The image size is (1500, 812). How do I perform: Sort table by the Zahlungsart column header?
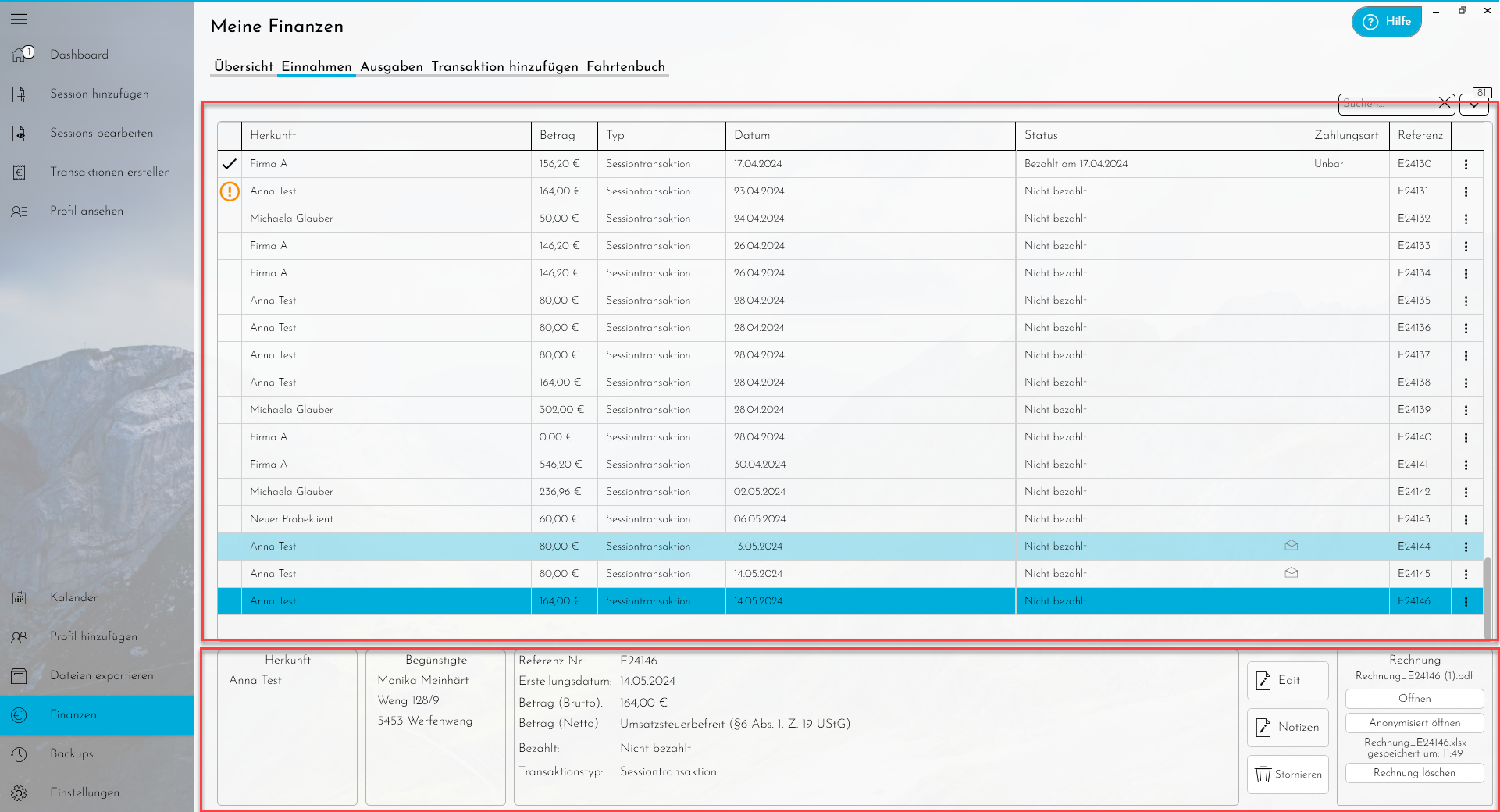pos(1348,136)
